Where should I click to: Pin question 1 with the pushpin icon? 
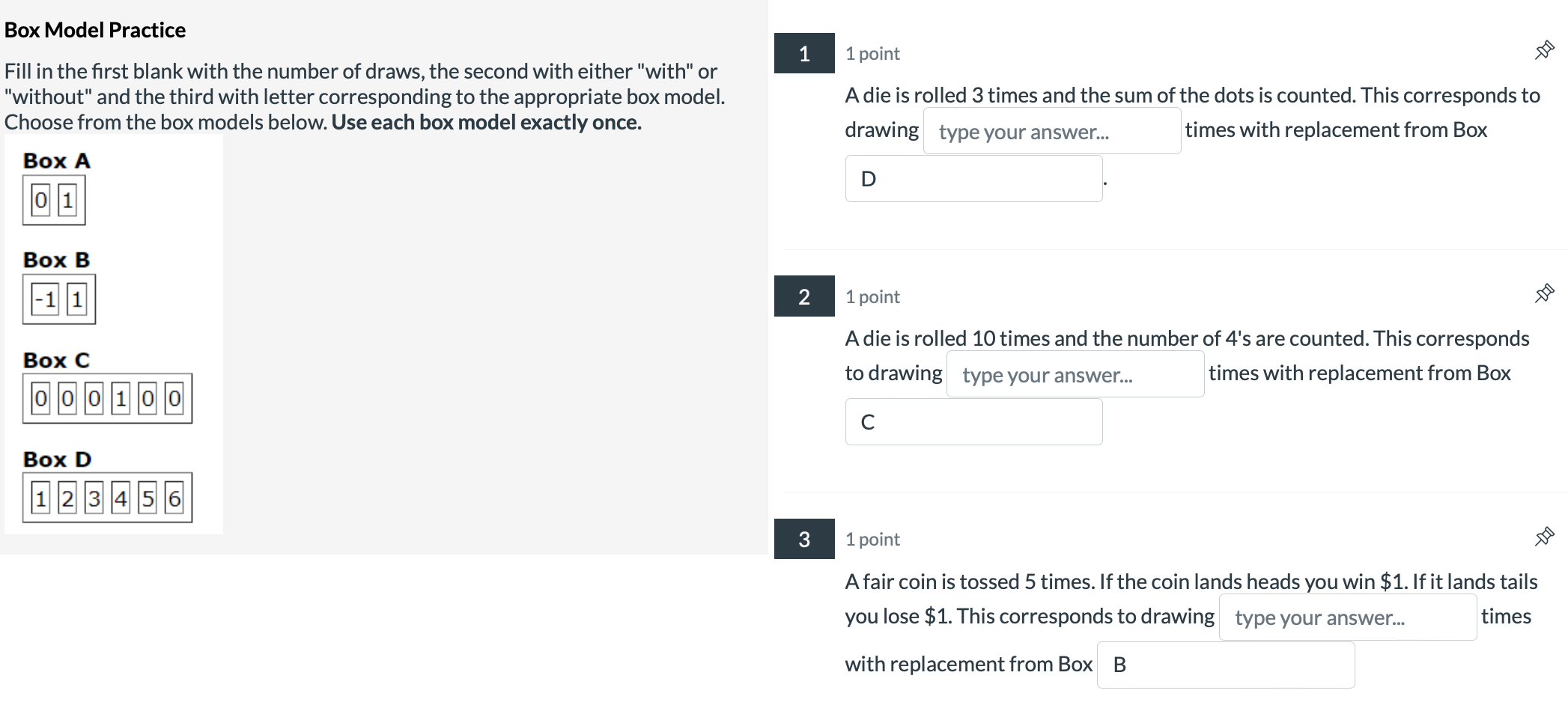pos(1544,51)
